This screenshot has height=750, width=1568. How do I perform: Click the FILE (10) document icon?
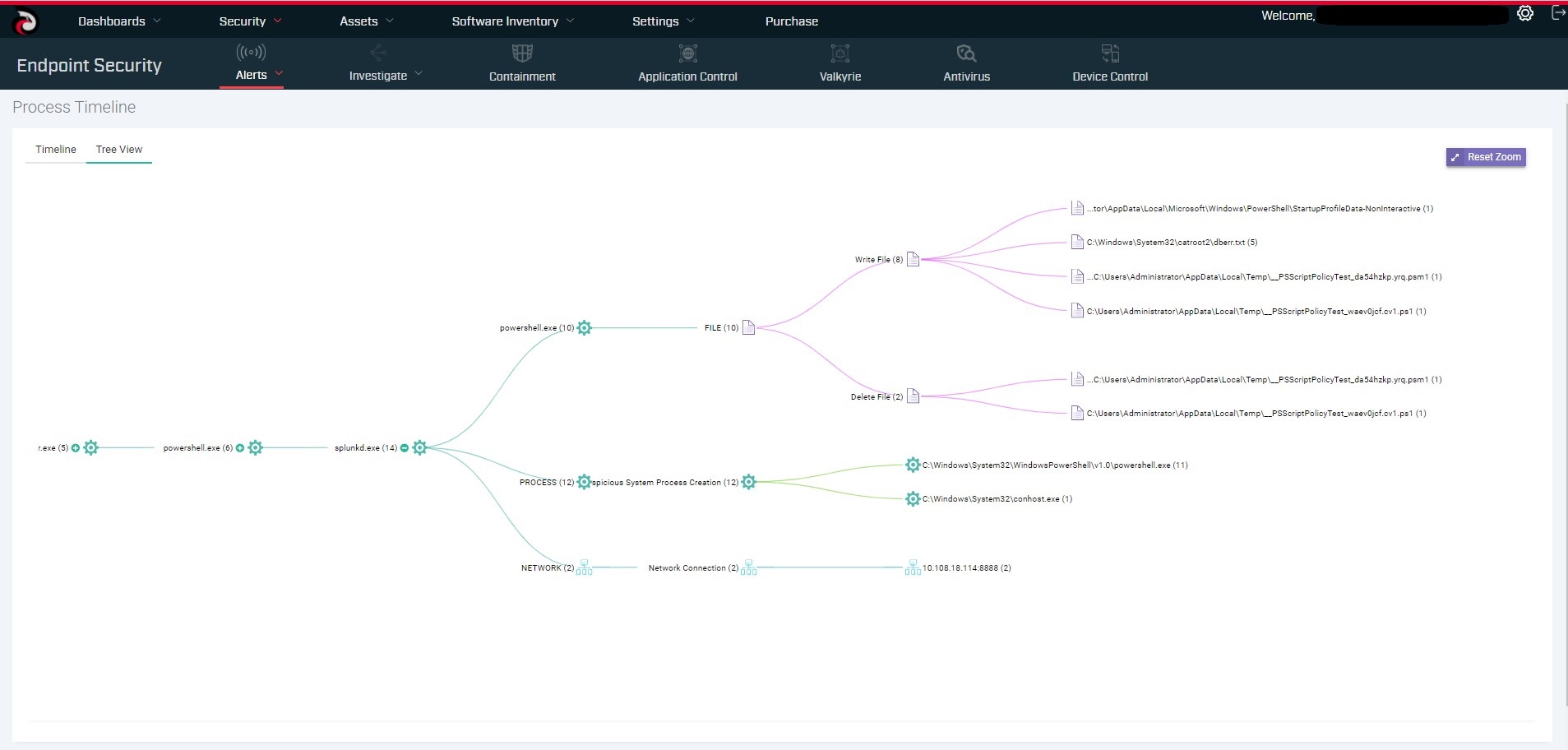[748, 328]
